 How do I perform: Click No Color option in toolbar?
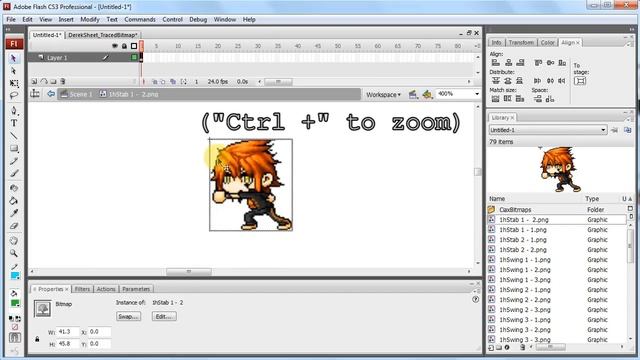tap(15, 327)
